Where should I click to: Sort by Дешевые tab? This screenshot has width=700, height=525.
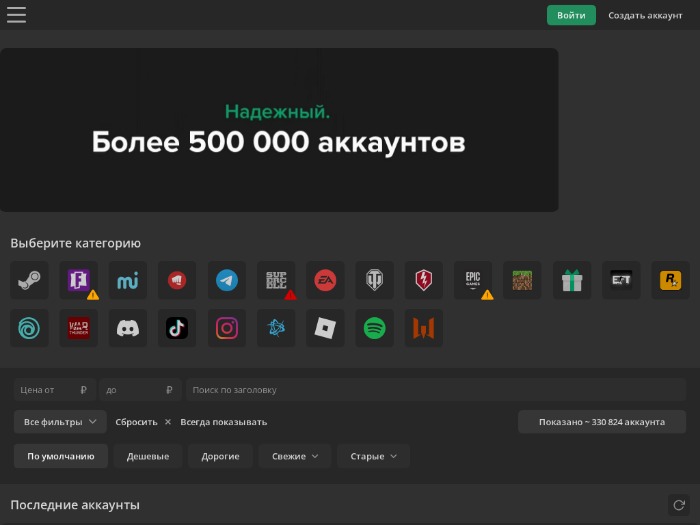click(148, 456)
